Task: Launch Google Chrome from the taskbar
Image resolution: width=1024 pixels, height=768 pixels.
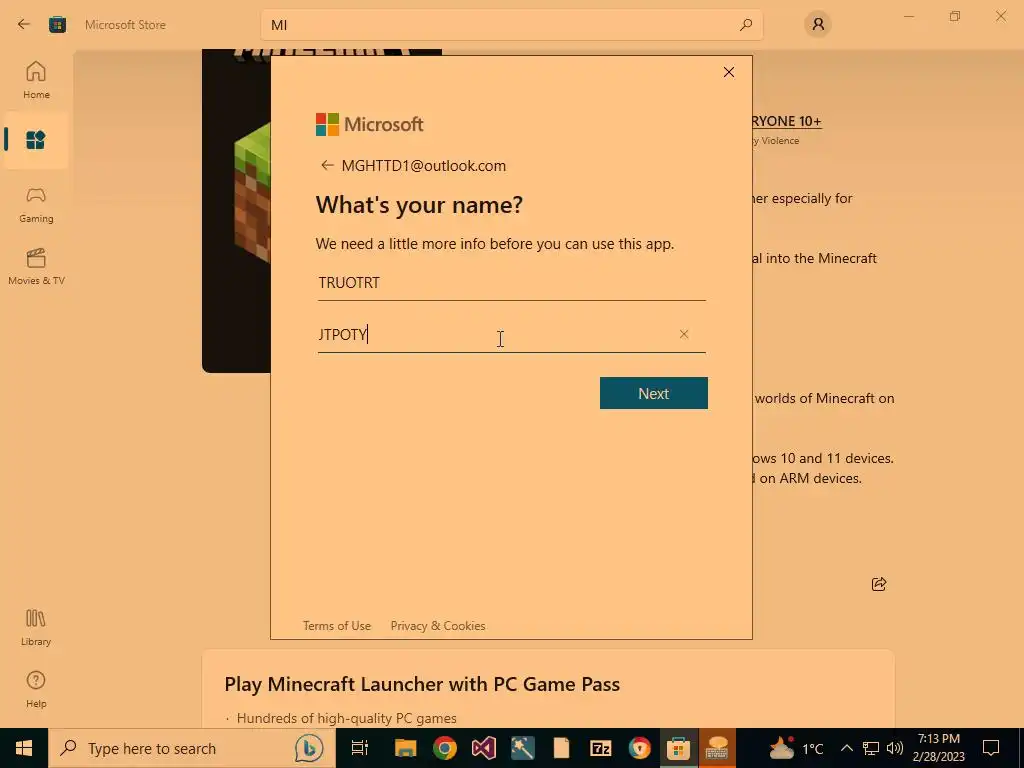Action: pos(445,748)
